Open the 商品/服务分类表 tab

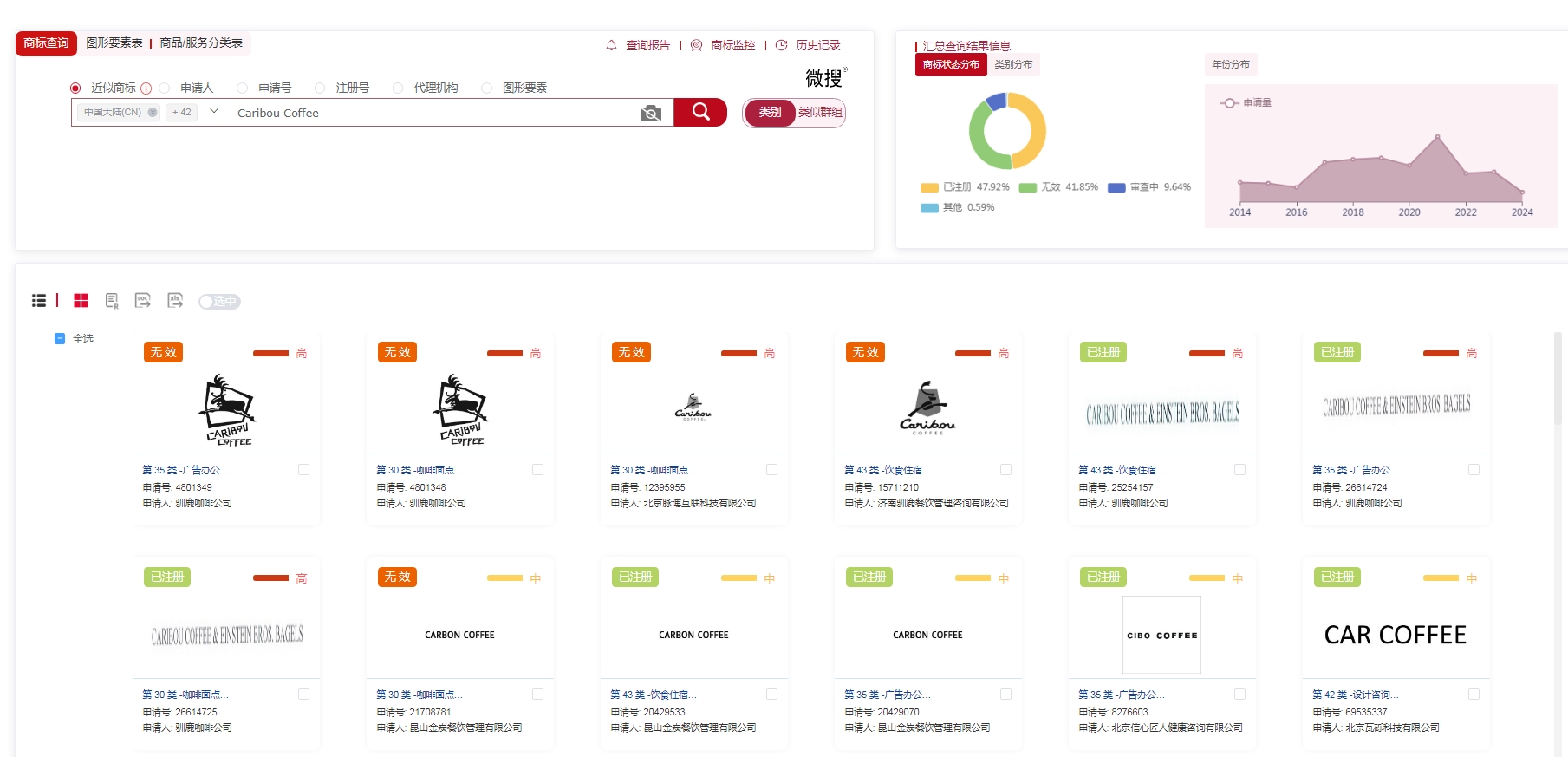(x=201, y=43)
